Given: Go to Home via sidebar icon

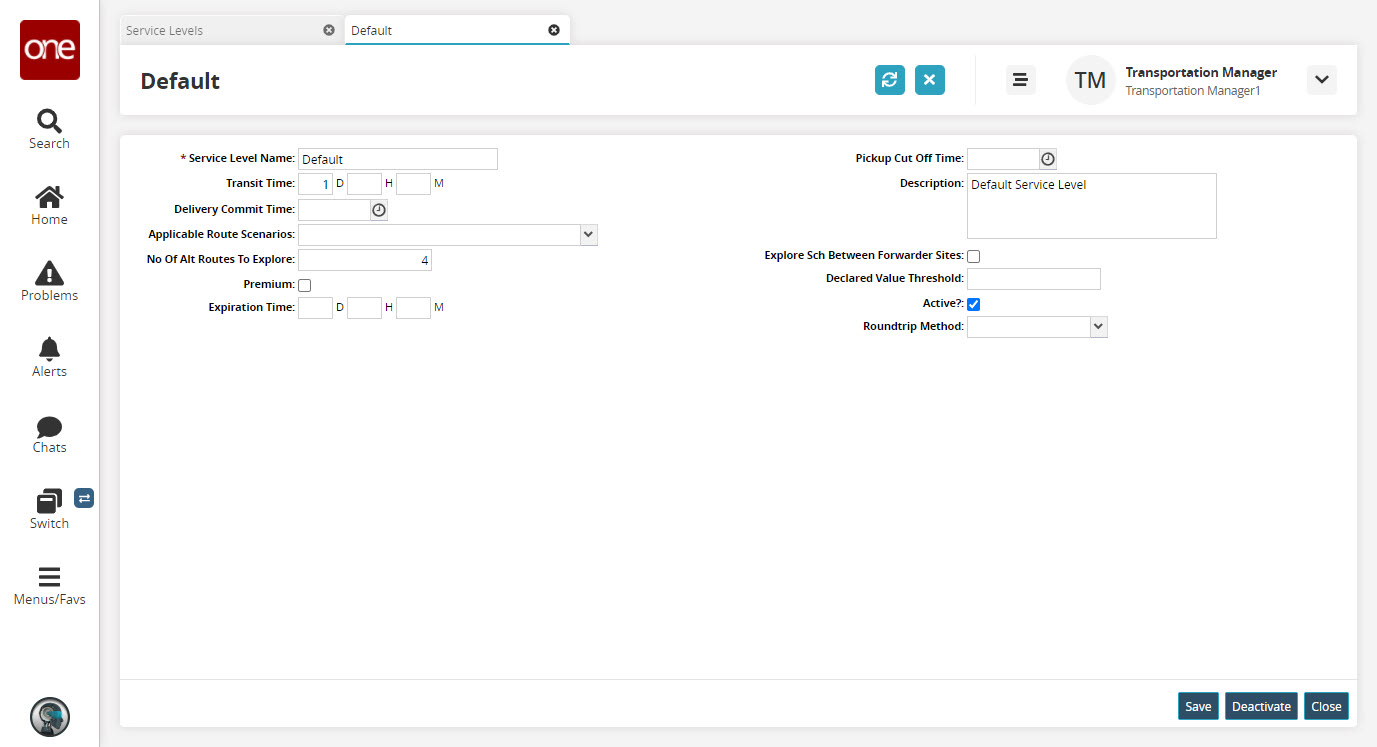Looking at the screenshot, I should click(49, 198).
